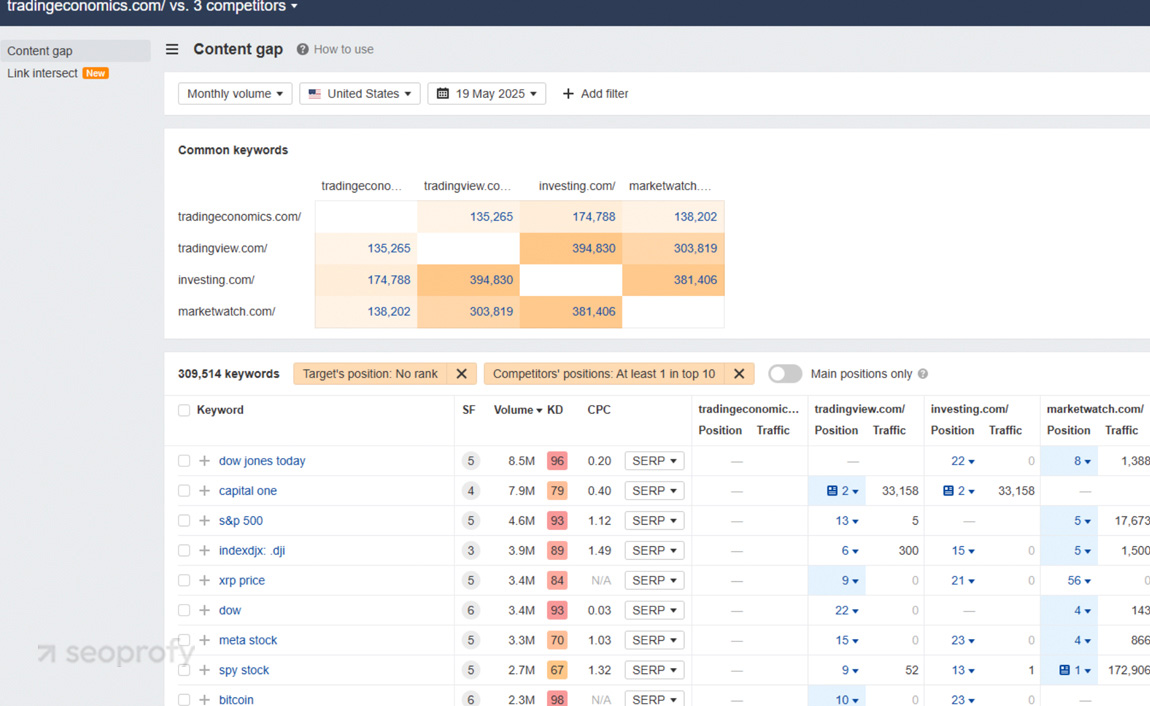Screen dimensions: 1150x706
Task: Select Content gap in the sidebar
Action: coord(76,51)
